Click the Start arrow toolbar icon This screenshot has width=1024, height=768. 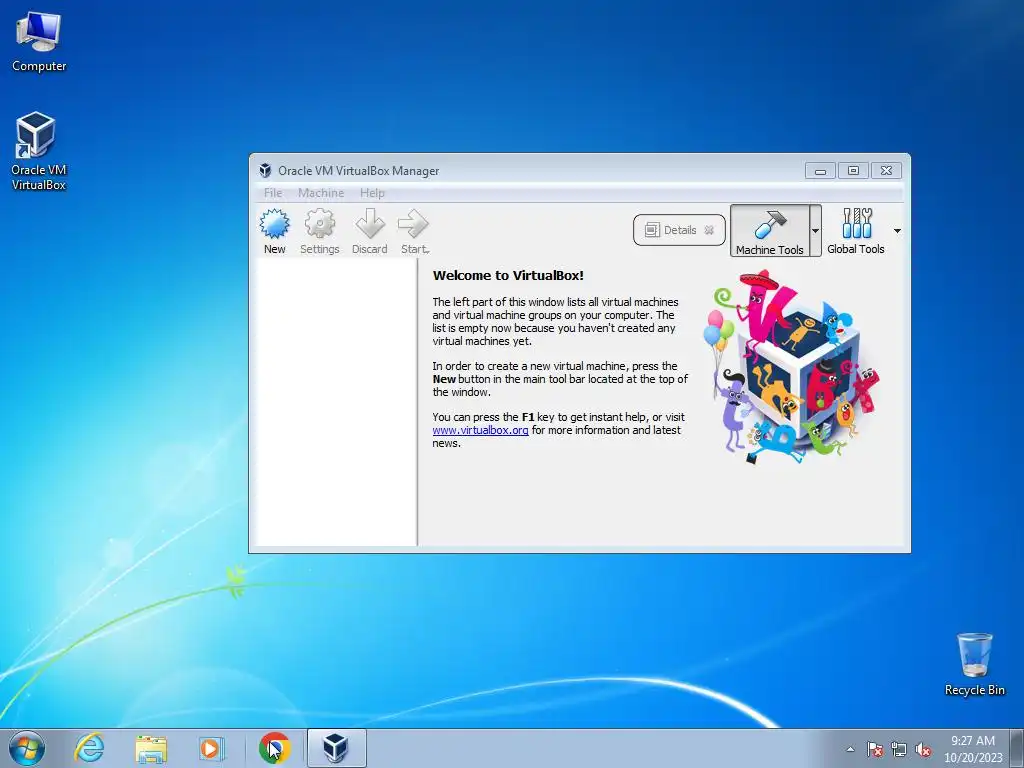pyautogui.click(x=414, y=231)
